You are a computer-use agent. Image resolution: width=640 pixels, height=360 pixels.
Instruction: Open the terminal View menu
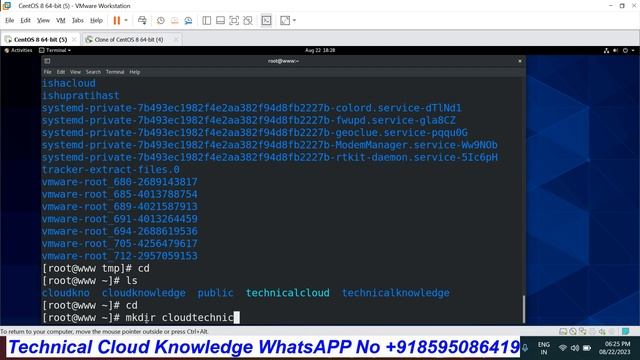pyautogui.click(x=75, y=72)
